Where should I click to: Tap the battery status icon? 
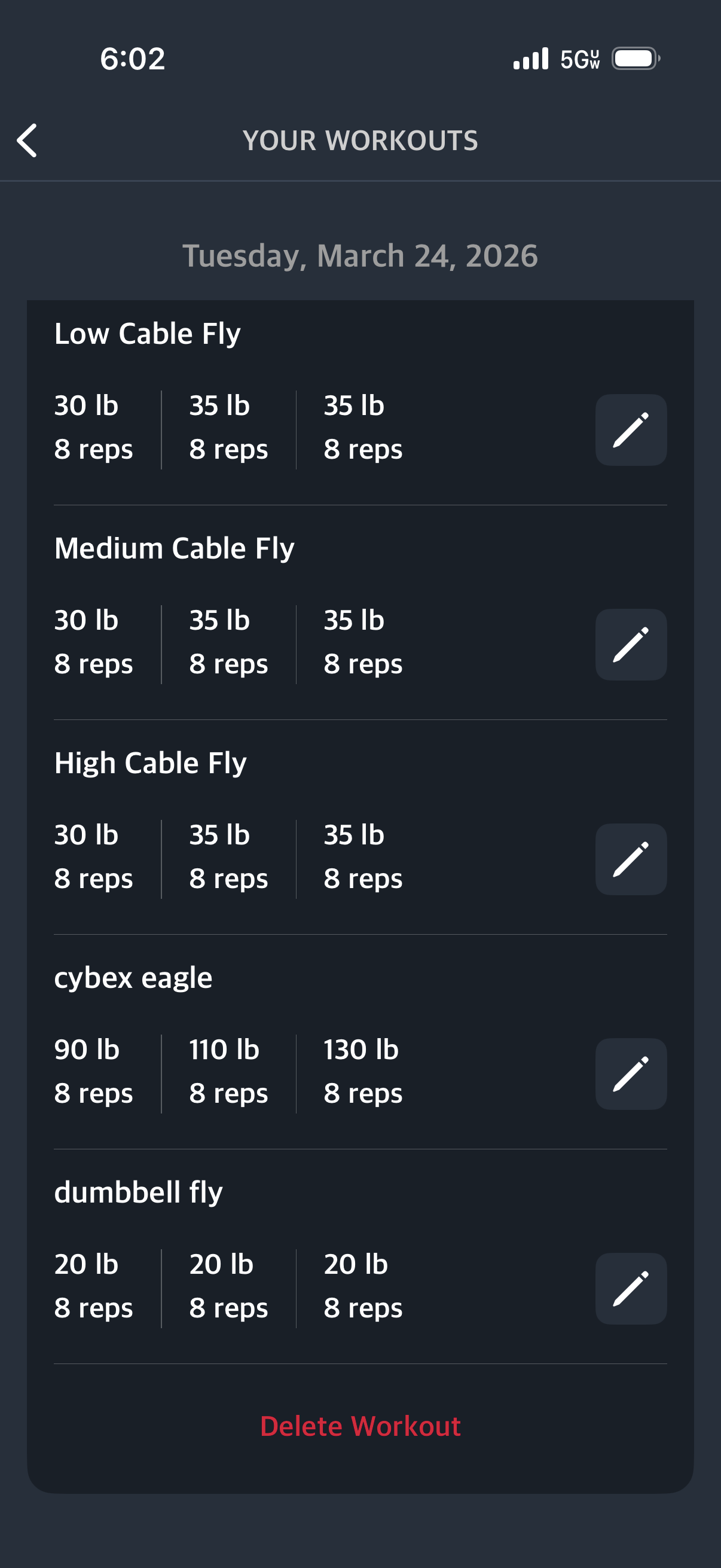tap(636, 59)
